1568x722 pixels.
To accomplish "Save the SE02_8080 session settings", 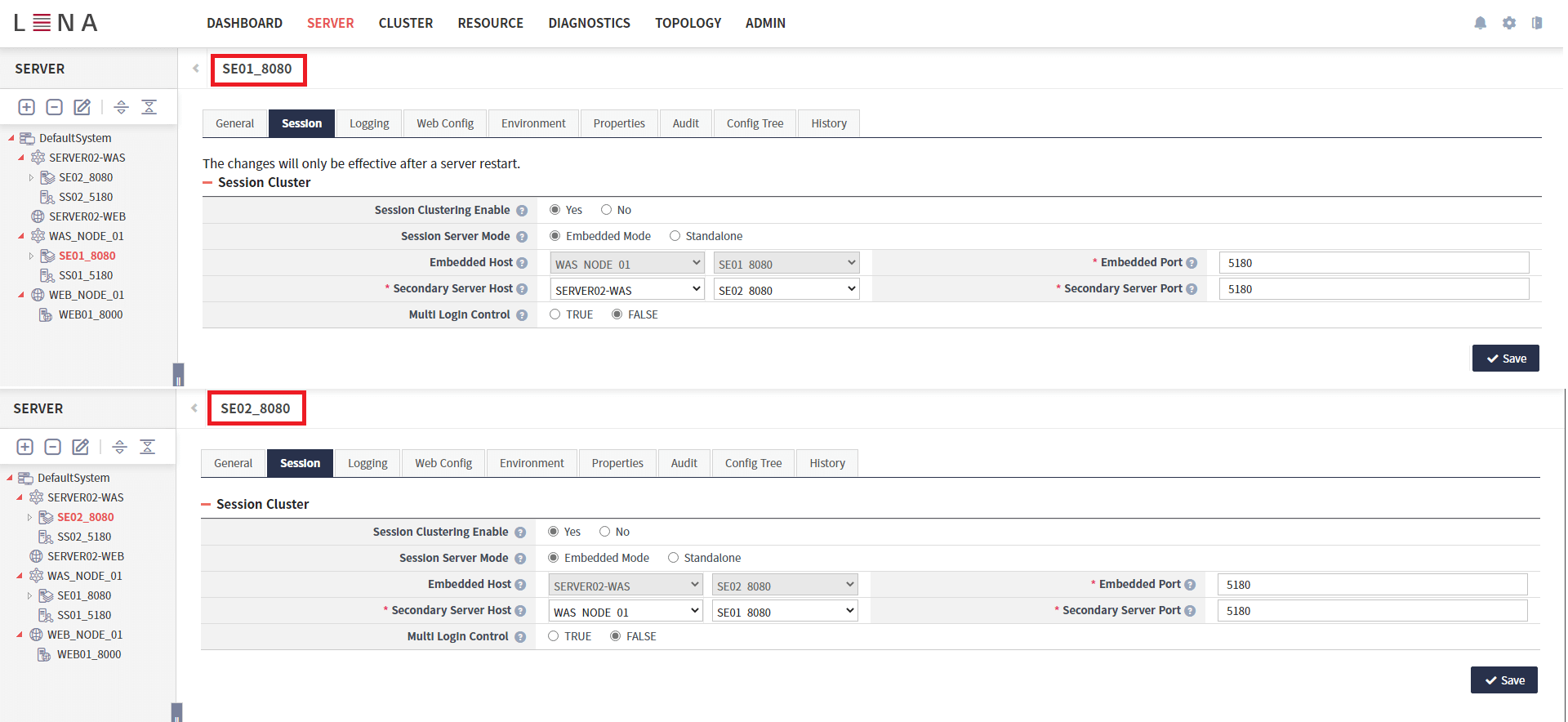I will click(1503, 680).
